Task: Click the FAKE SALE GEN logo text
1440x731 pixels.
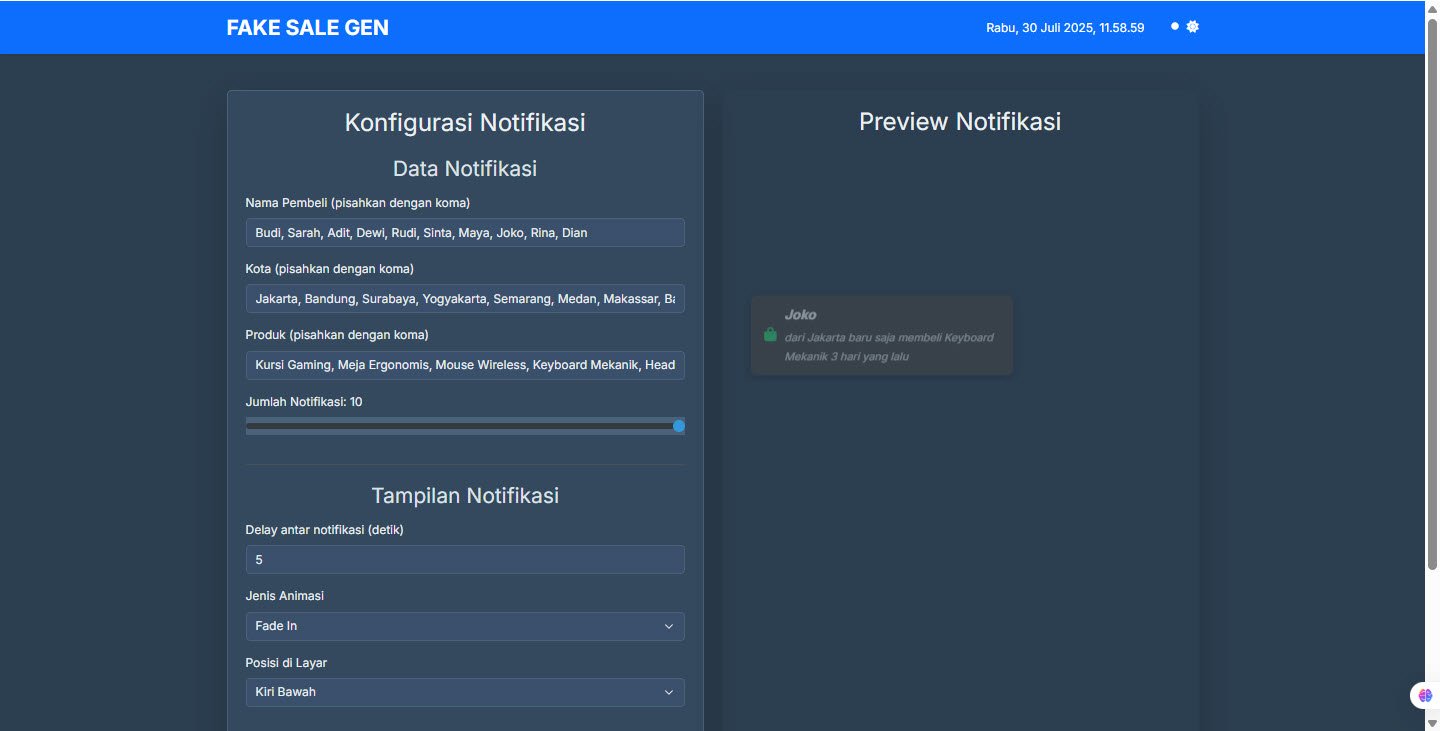Action: tap(308, 28)
